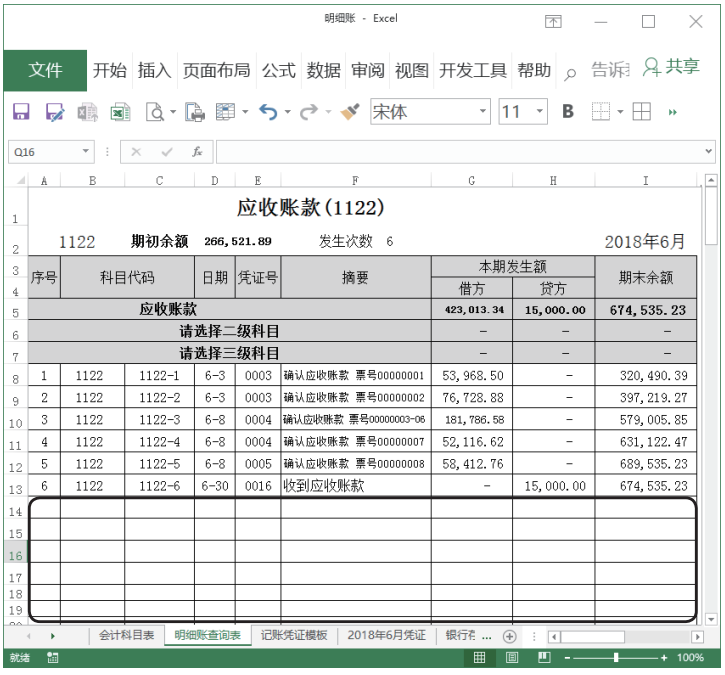Image resolution: width=725 pixels, height=675 pixels.
Task: Switch to the 插入 ribbon tab
Action: (154, 71)
